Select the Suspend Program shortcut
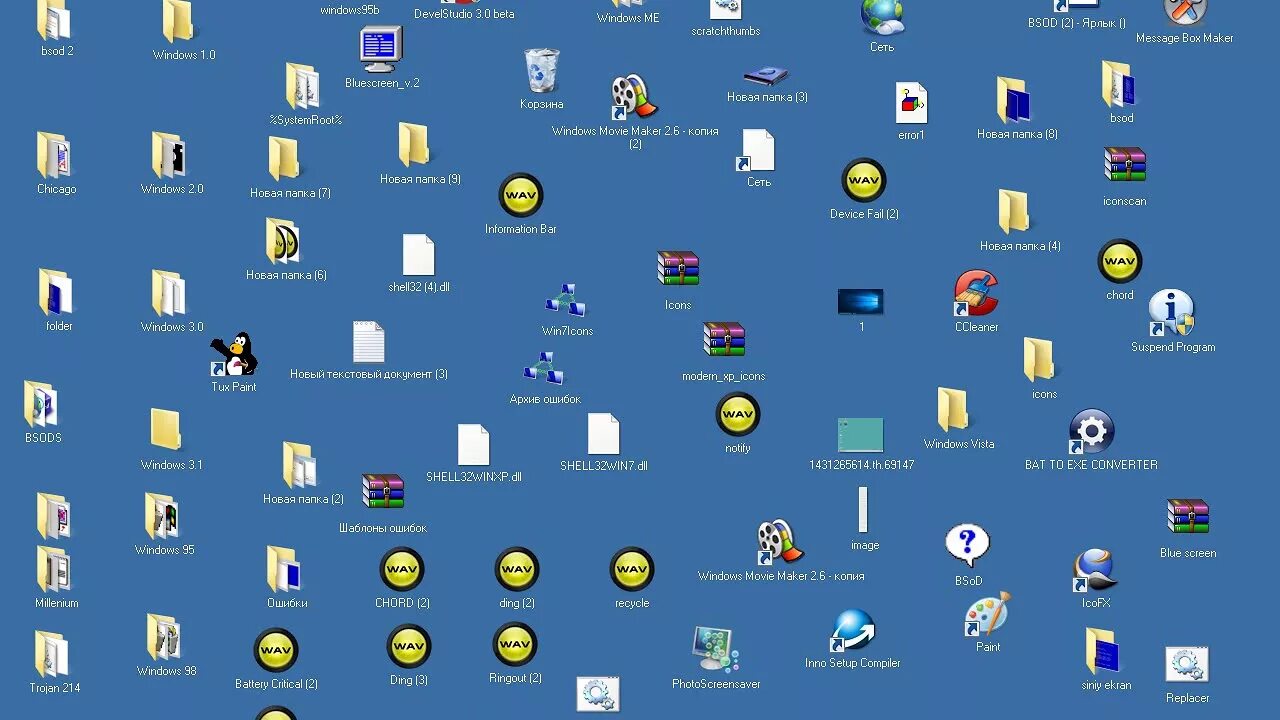The height and width of the screenshot is (720, 1280). tap(1172, 314)
